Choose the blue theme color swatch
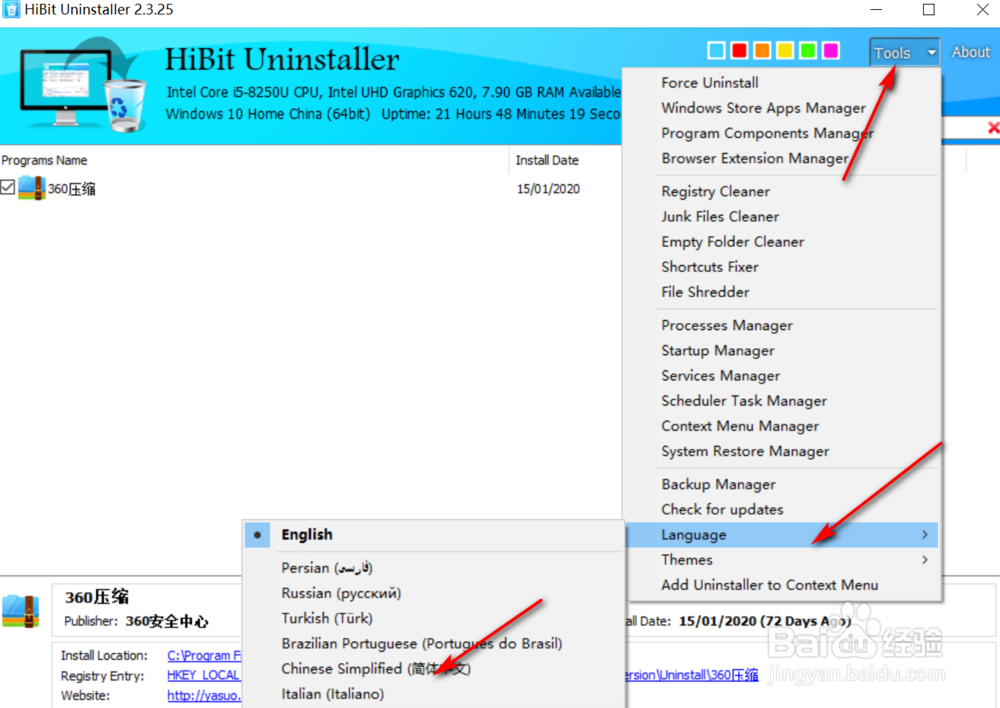Viewport: 1000px width, 708px height. (716, 50)
